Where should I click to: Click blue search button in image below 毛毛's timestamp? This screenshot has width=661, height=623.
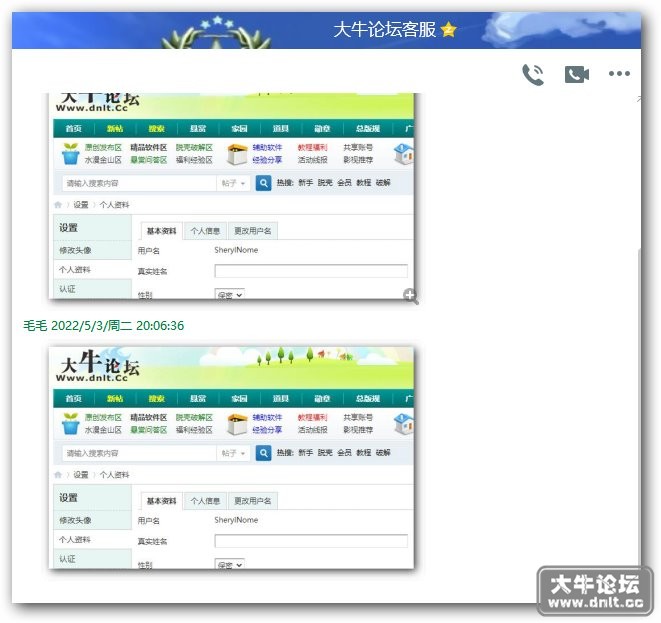point(263,453)
